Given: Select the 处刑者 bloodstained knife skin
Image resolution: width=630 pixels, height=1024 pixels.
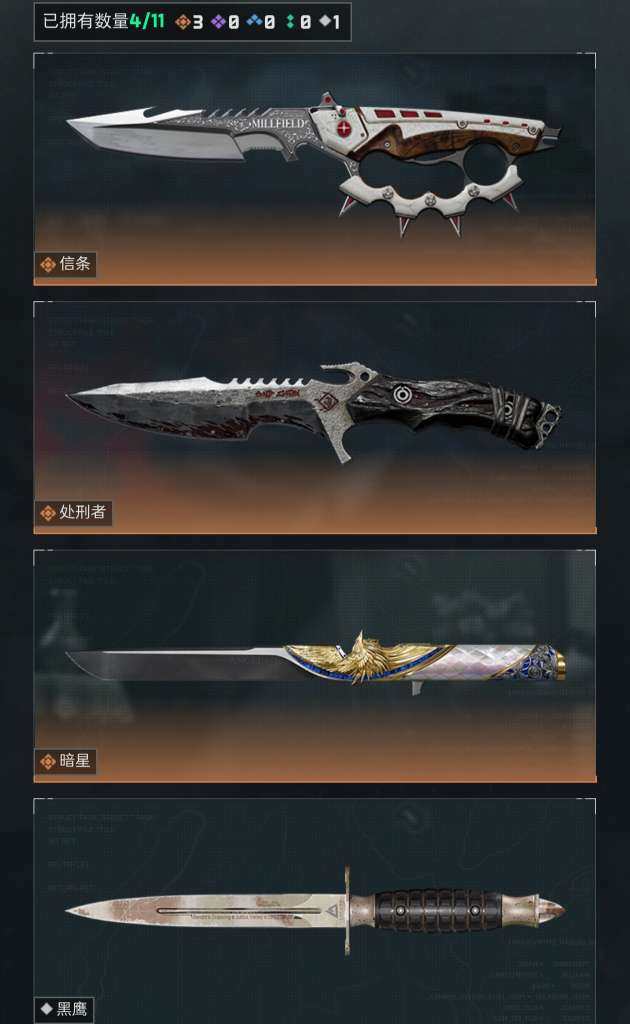Looking at the screenshot, I should click(315, 417).
